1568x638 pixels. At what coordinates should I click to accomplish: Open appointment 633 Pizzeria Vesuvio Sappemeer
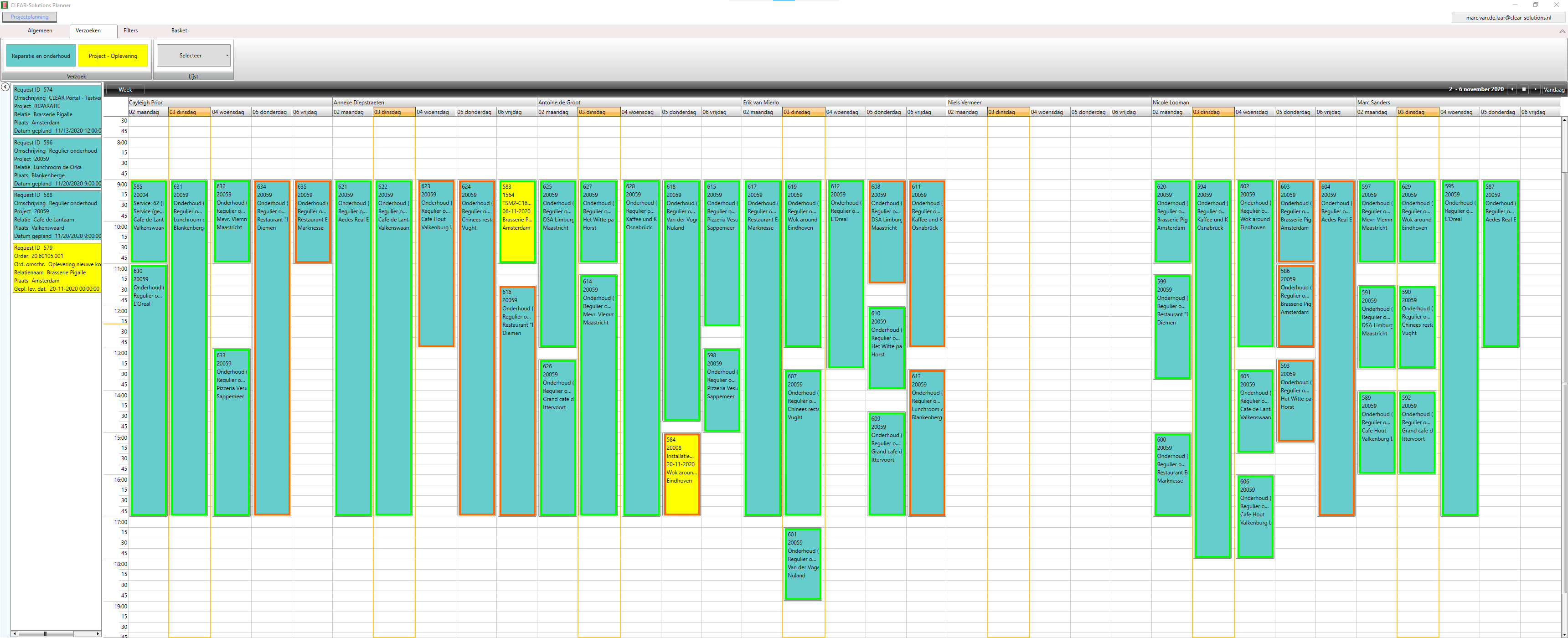[x=231, y=432]
